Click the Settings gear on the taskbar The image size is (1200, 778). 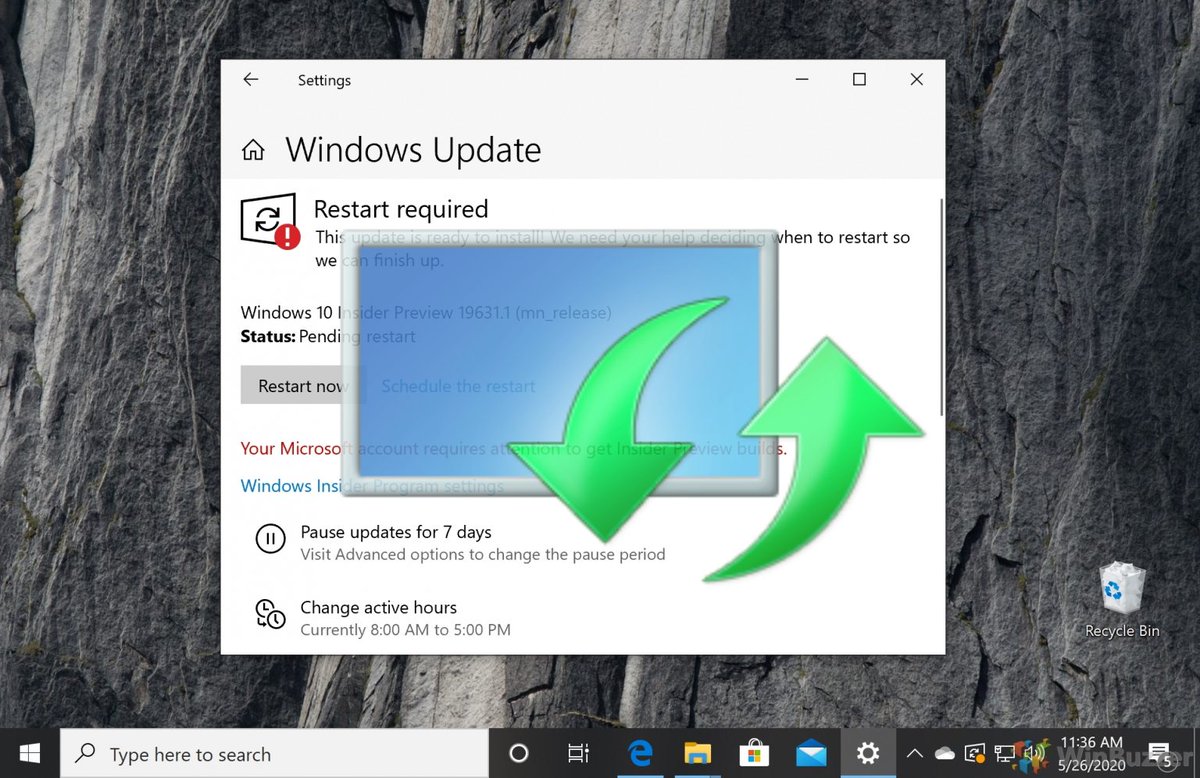point(868,754)
